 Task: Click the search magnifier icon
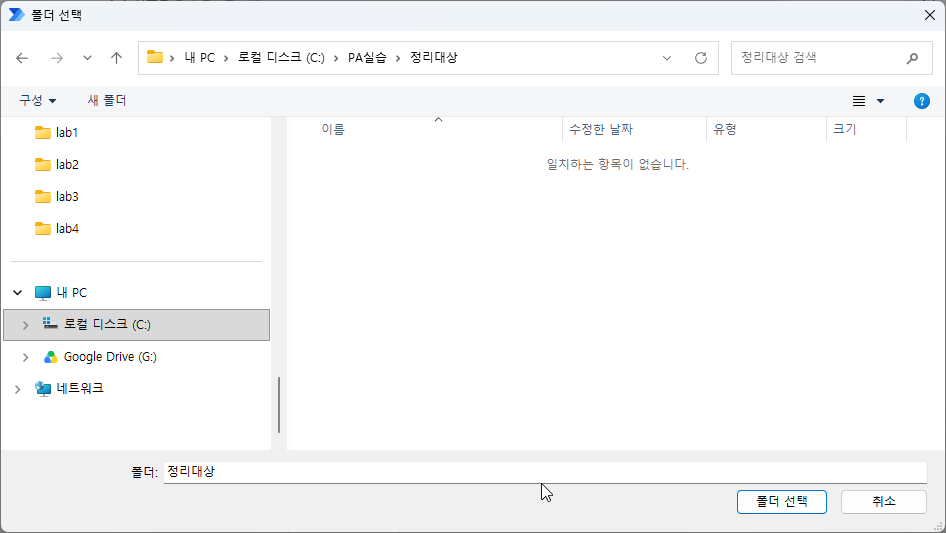coord(912,58)
